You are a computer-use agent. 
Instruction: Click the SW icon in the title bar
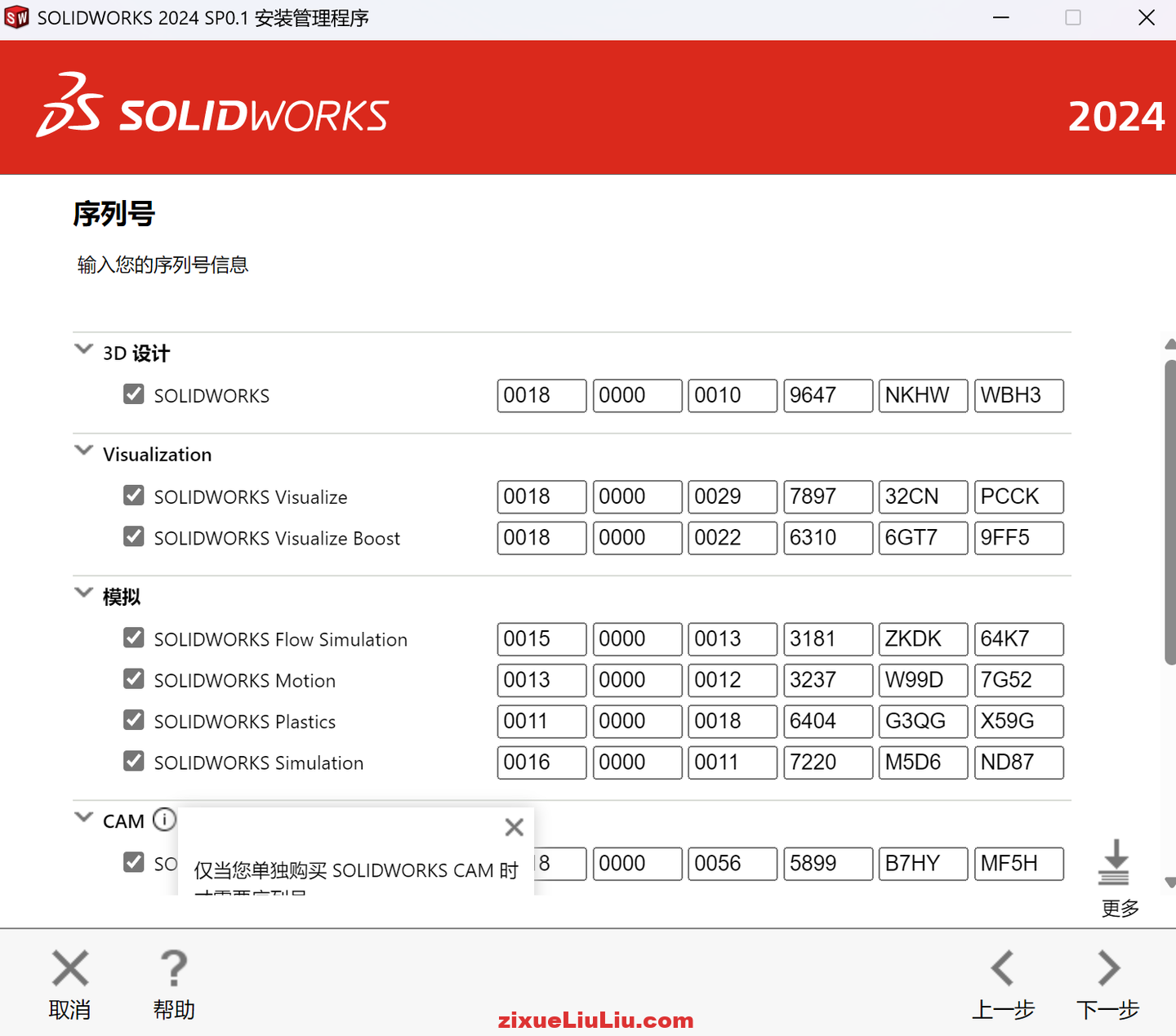coord(16,17)
